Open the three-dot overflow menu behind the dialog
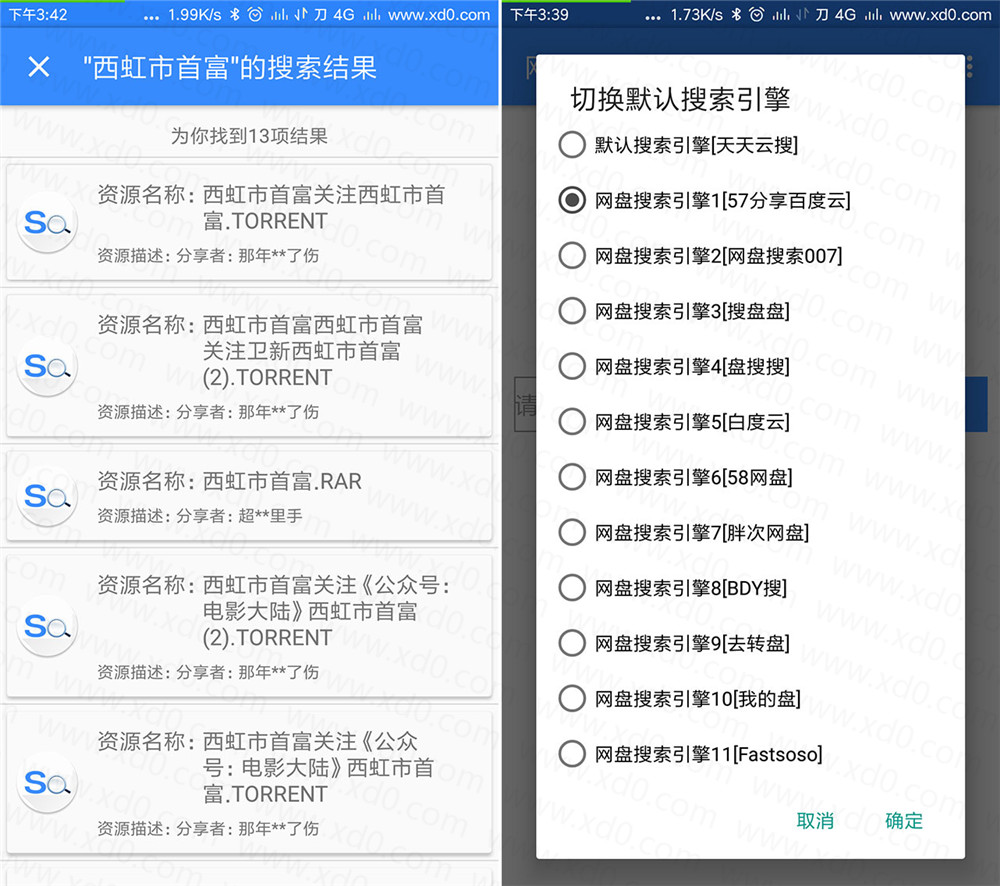Image resolution: width=1000 pixels, height=886 pixels. (x=969, y=66)
